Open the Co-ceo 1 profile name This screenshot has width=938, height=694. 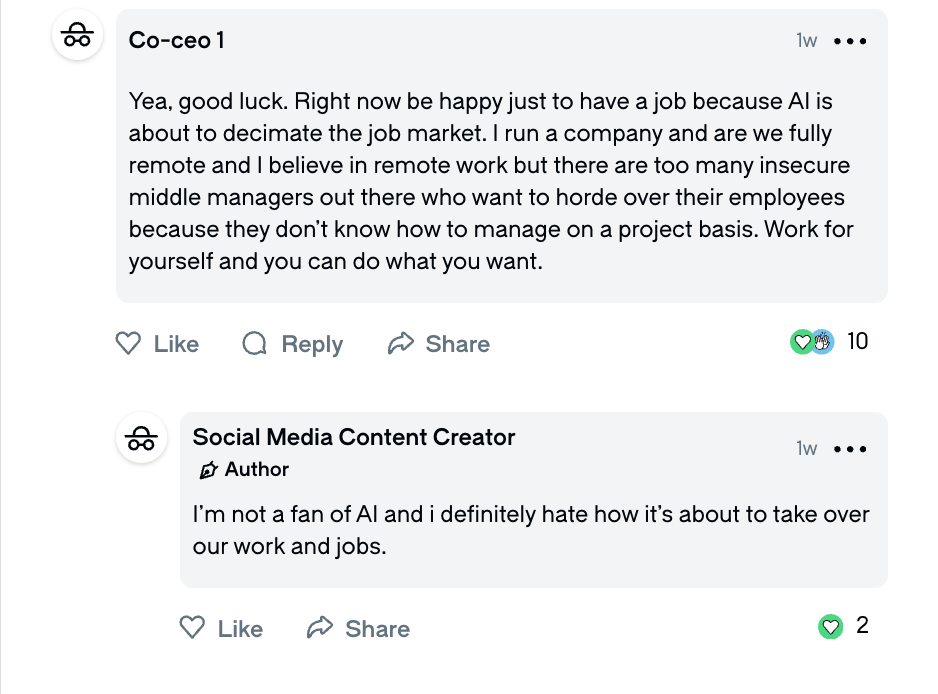click(x=177, y=40)
